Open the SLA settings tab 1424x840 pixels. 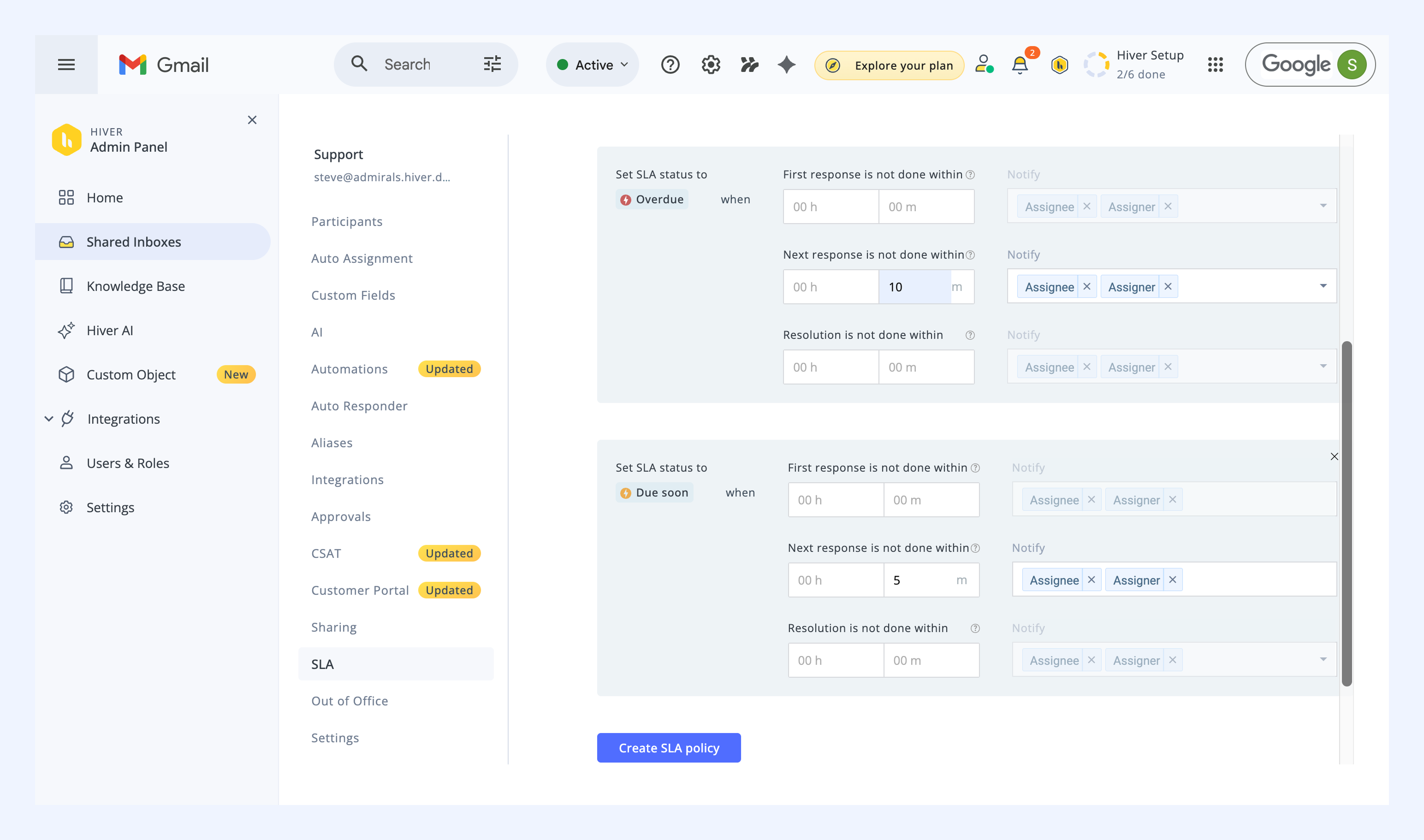point(396,664)
